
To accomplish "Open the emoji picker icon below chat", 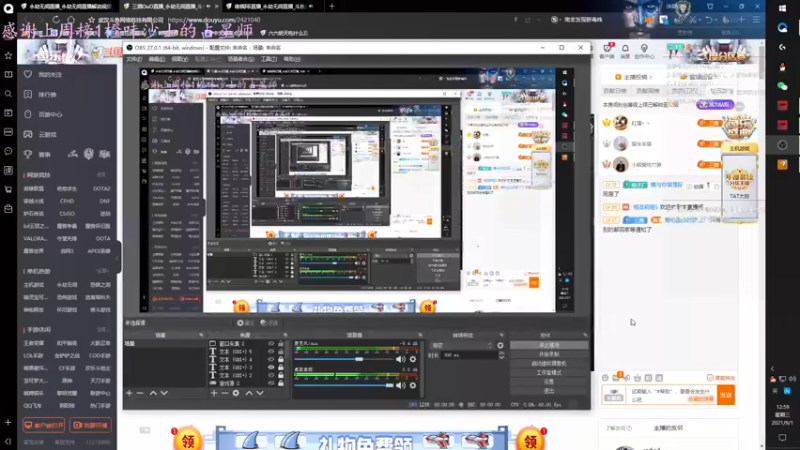I will pos(605,378).
